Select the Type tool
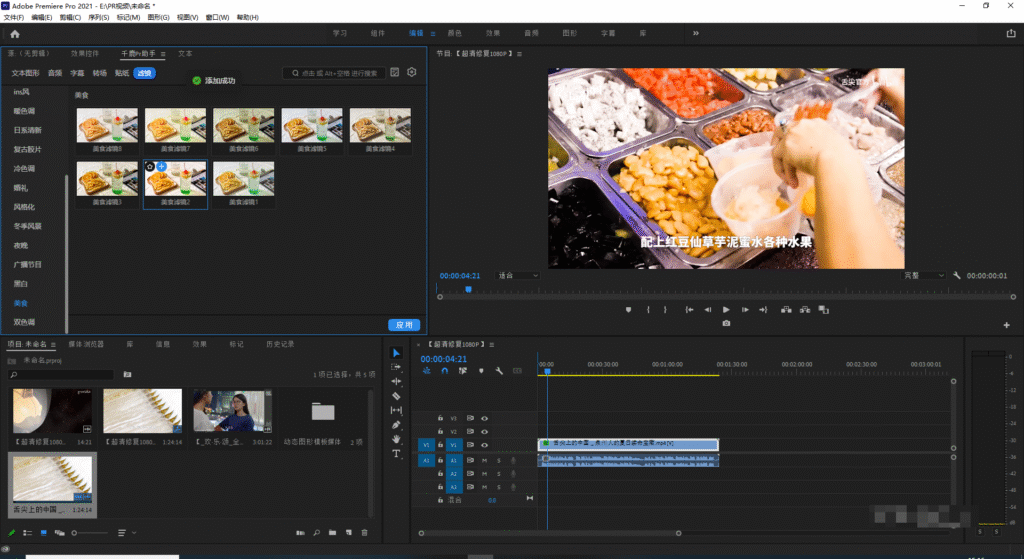The height and width of the screenshot is (559, 1024). (396, 453)
